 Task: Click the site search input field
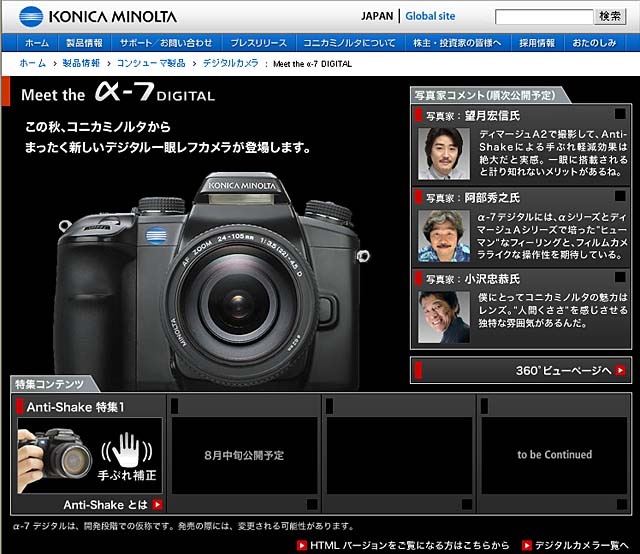[x=544, y=17]
